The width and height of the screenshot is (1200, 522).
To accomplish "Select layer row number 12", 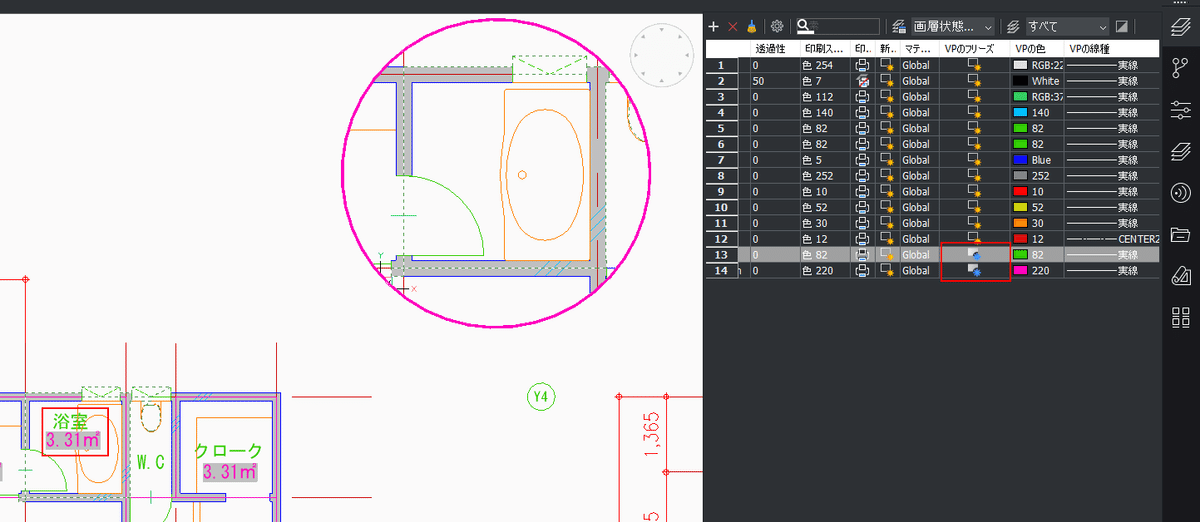I will click(720, 239).
